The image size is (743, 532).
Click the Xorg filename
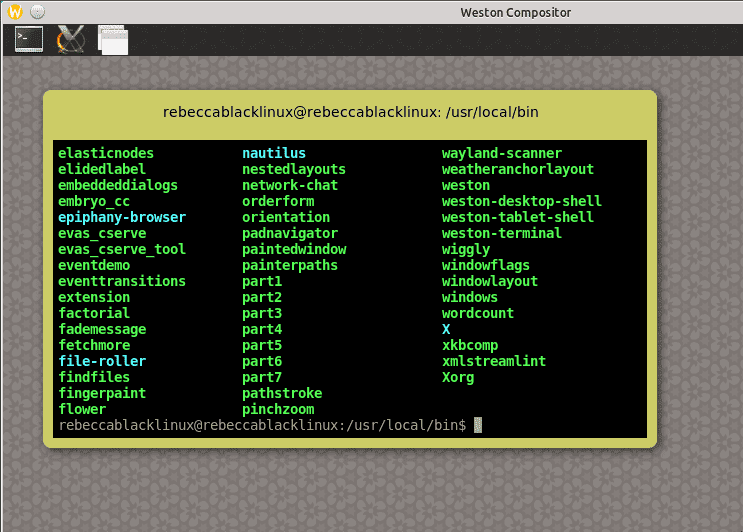pyautogui.click(x=458, y=377)
